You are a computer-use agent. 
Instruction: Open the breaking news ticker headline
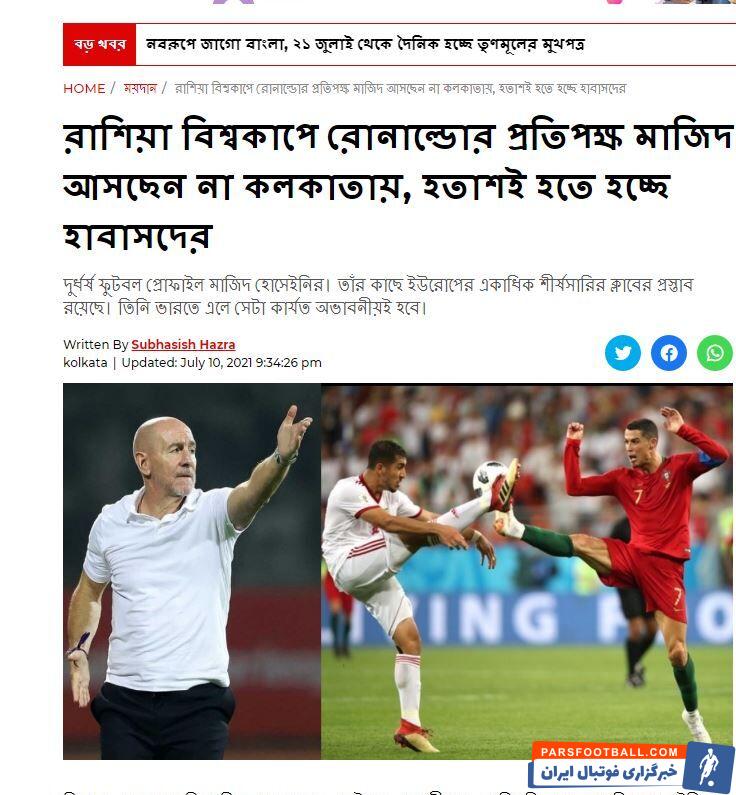click(365, 45)
